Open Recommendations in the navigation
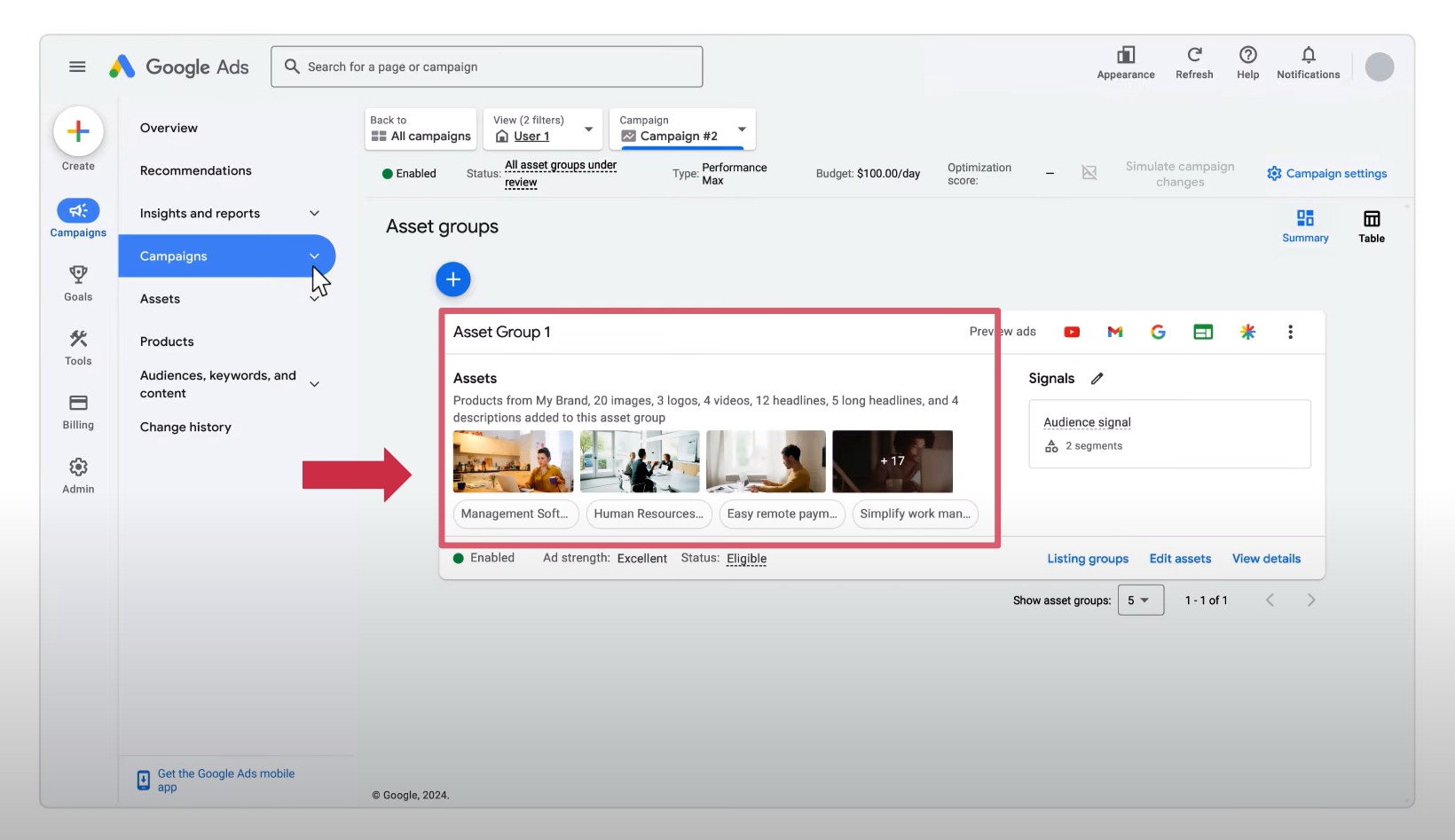The width and height of the screenshot is (1455, 840). pos(196,170)
